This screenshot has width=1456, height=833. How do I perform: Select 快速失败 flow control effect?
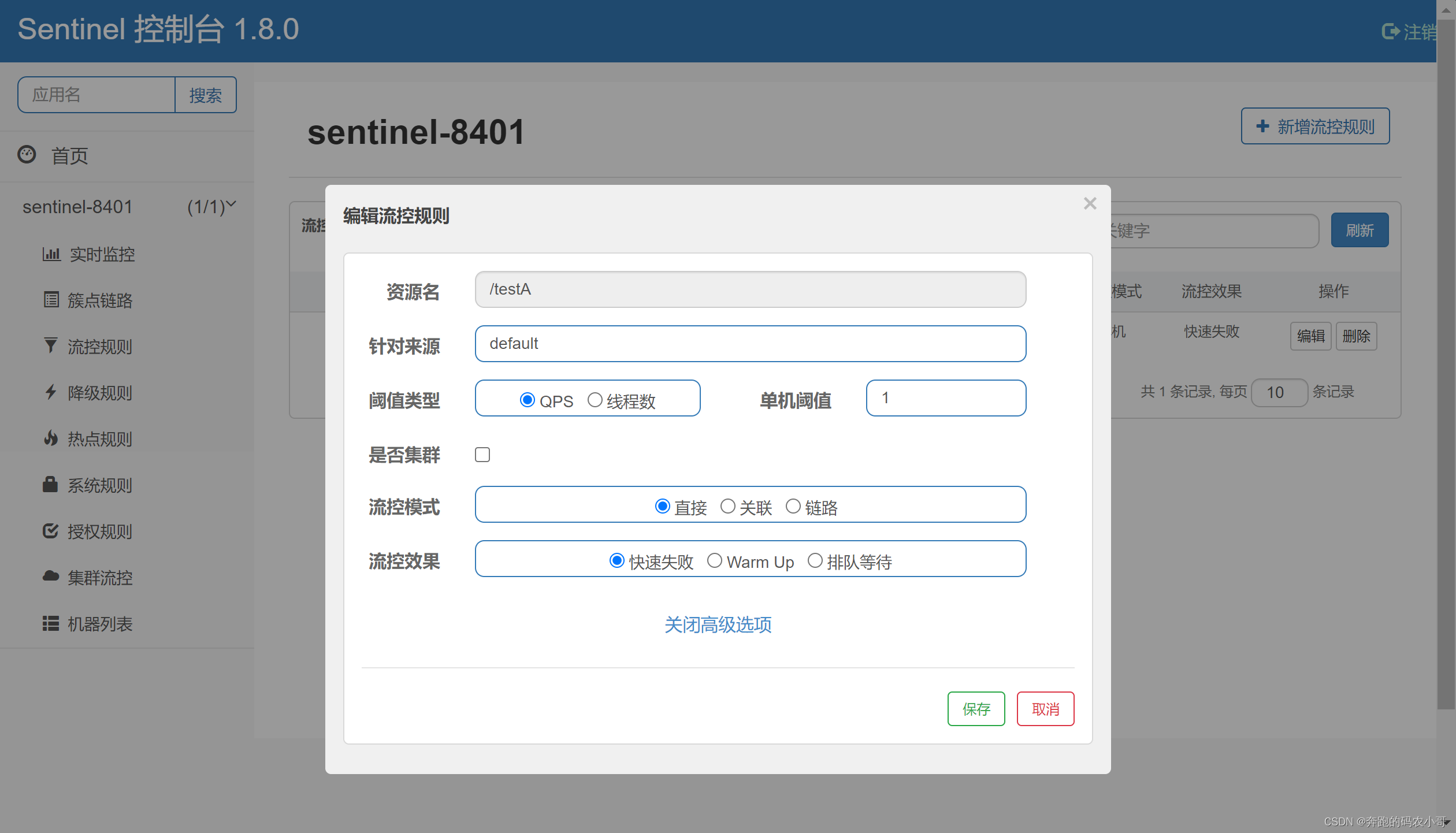617,560
